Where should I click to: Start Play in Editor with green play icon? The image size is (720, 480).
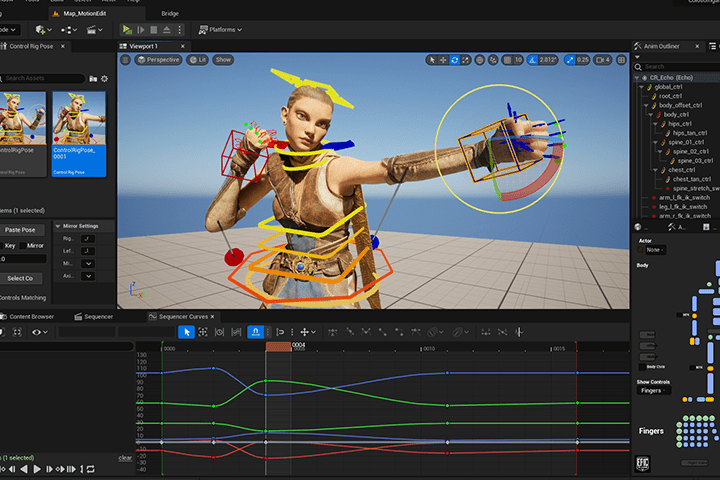click(127, 30)
